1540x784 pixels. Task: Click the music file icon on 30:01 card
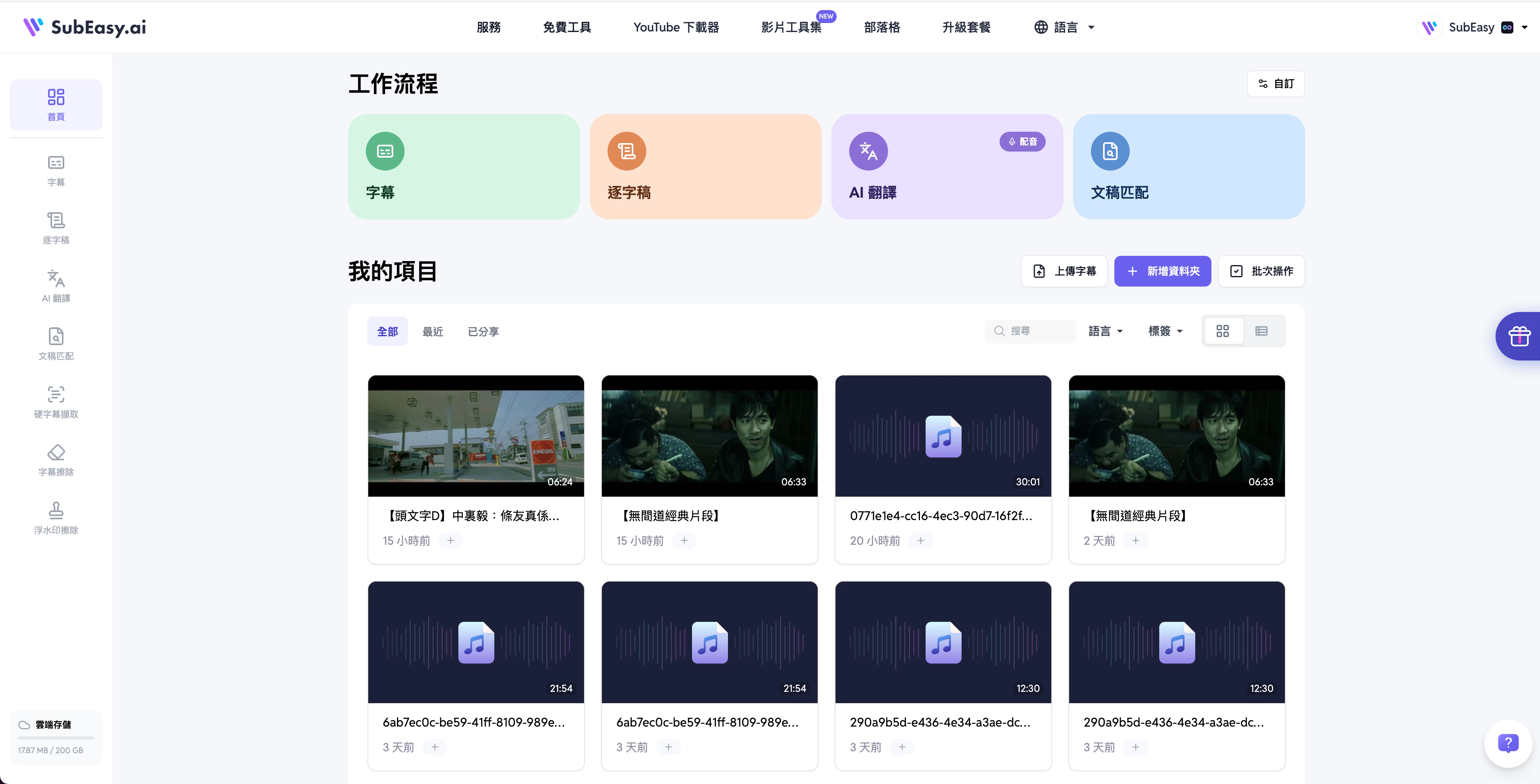(x=943, y=436)
